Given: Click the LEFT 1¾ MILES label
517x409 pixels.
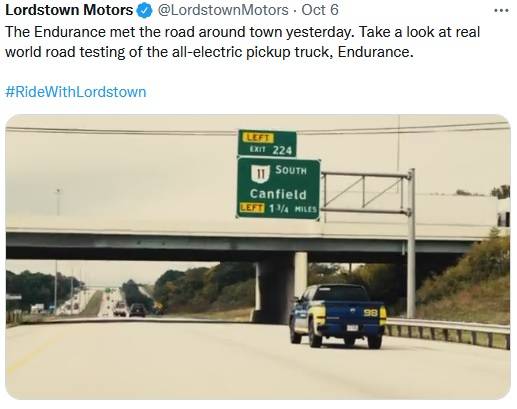Looking at the screenshot, I should coord(278,209).
